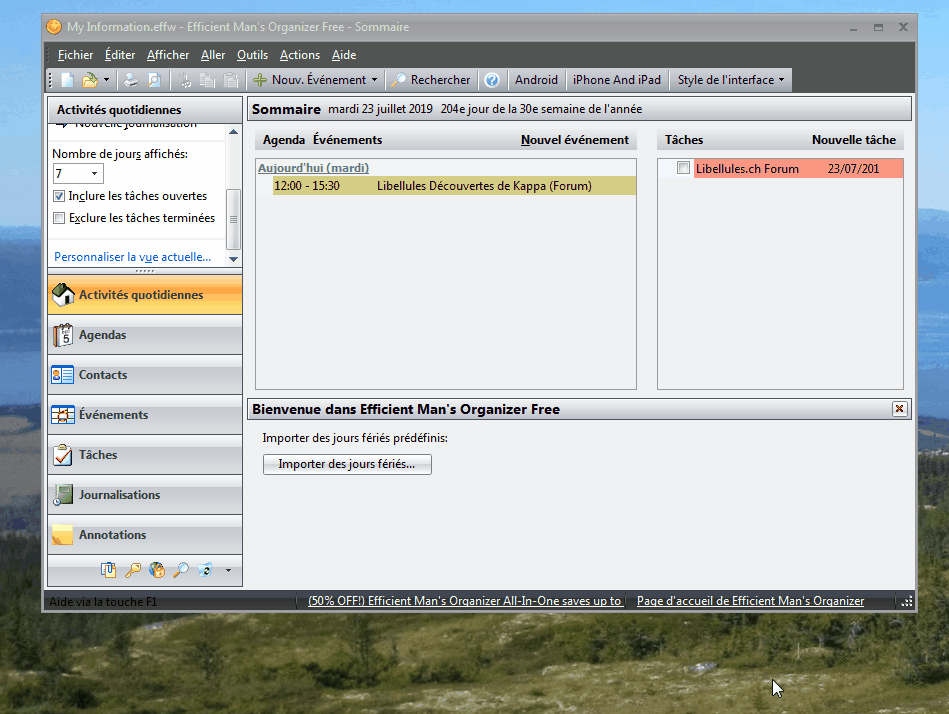Click Personnaliser la vue actuelle link

click(x=133, y=257)
